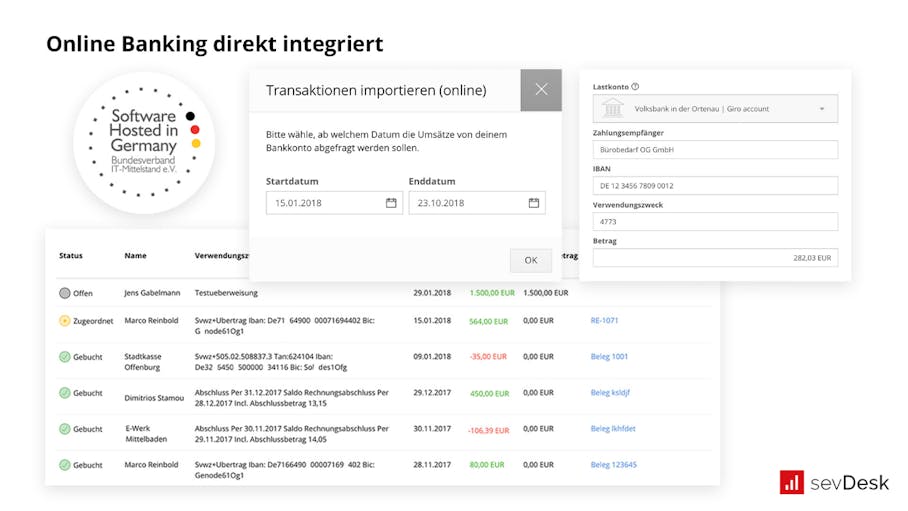This screenshot has width=908, height=511.
Task: Click Gebucht check icon for Stadtkasse Offenburg
Action: [x=65, y=357]
